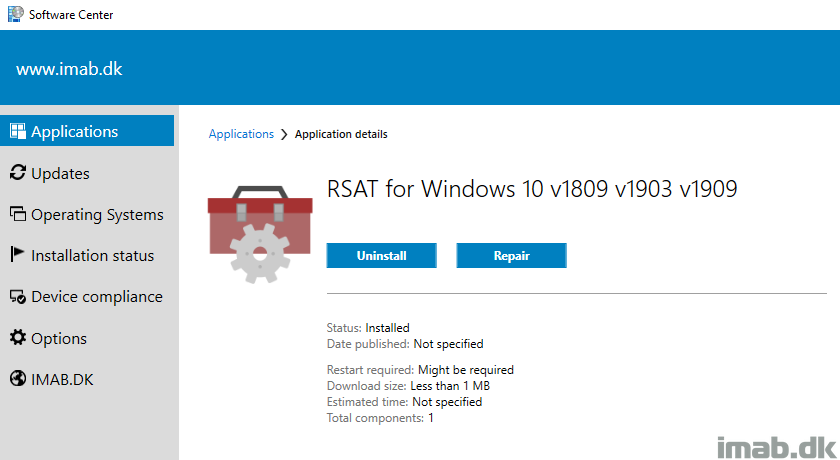The image size is (840, 460).
Task: Click the Software Center title bar icon
Action: [x=16, y=14]
